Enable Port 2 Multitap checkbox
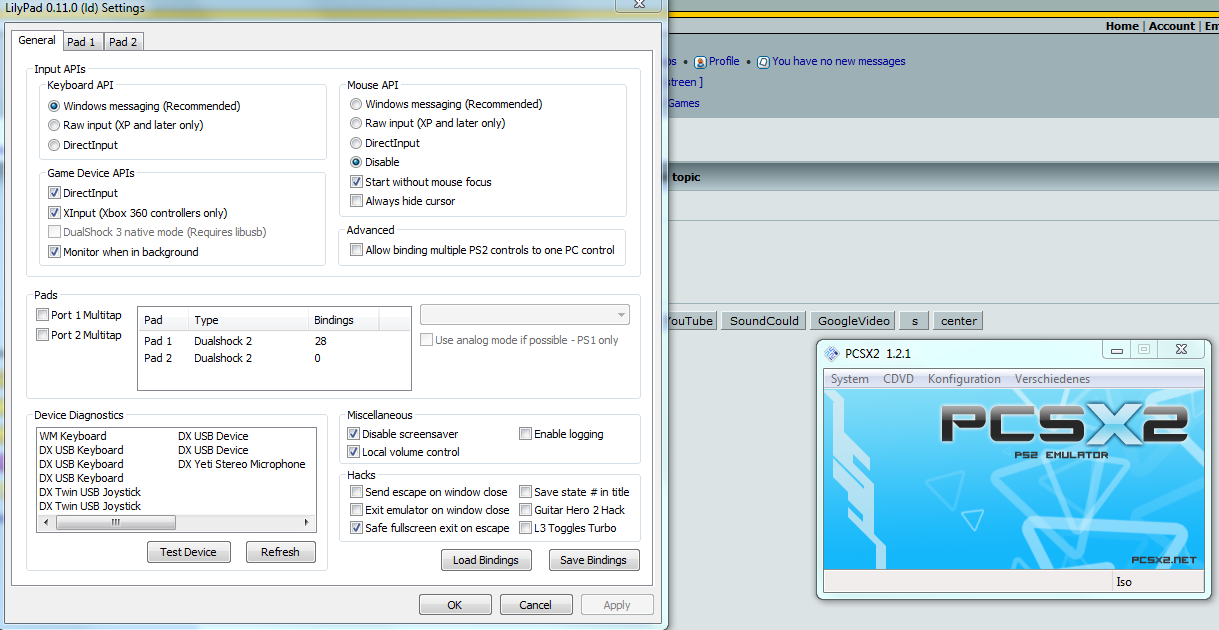This screenshot has width=1219, height=630. pyautogui.click(x=42, y=335)
